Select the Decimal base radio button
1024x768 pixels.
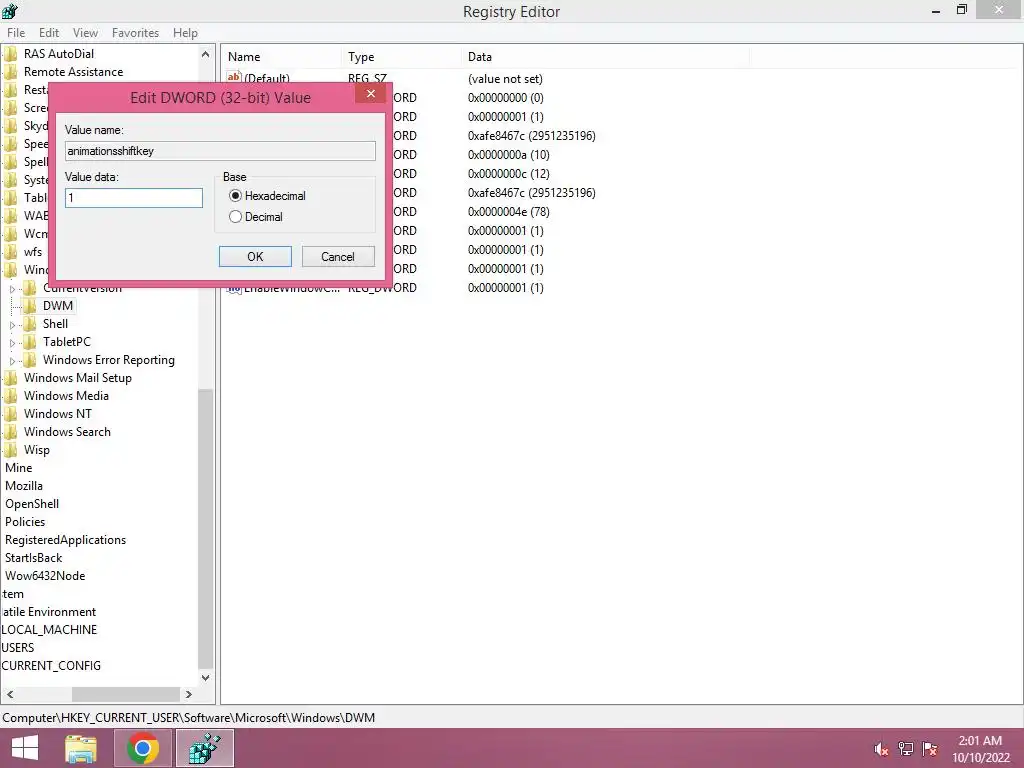tap(235, 217)
